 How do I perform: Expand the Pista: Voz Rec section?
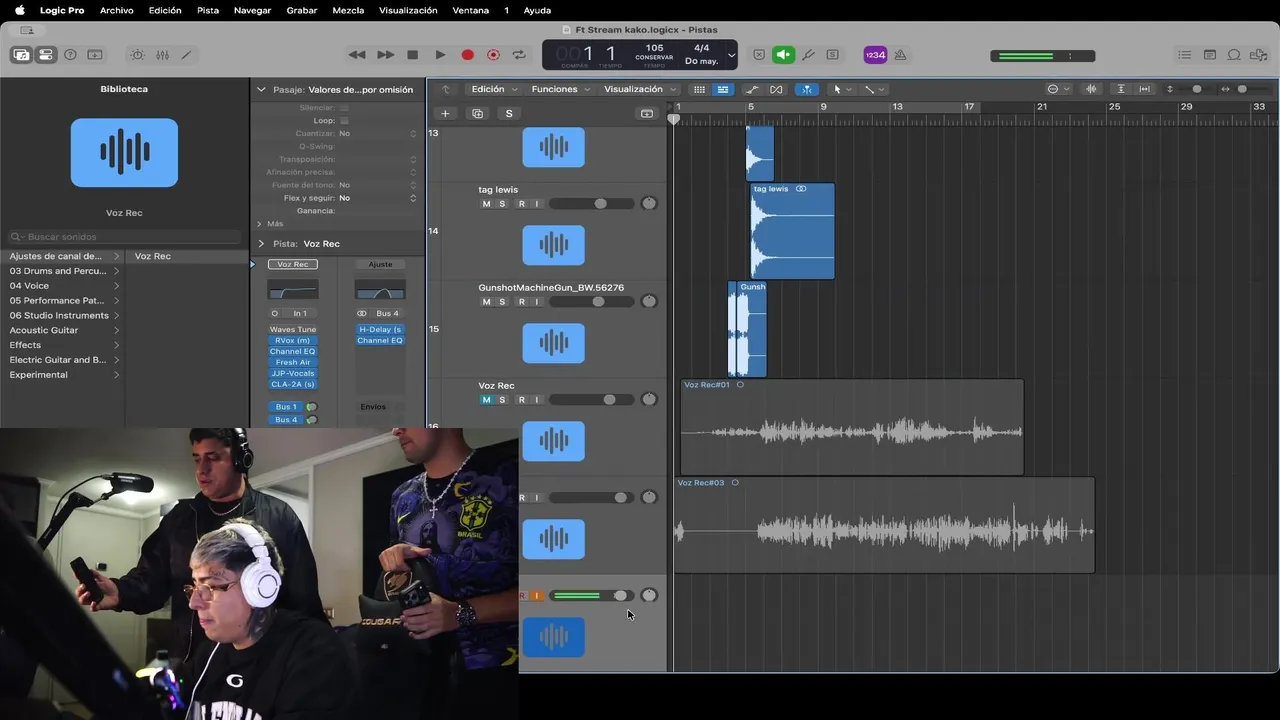tap(261, 244)
